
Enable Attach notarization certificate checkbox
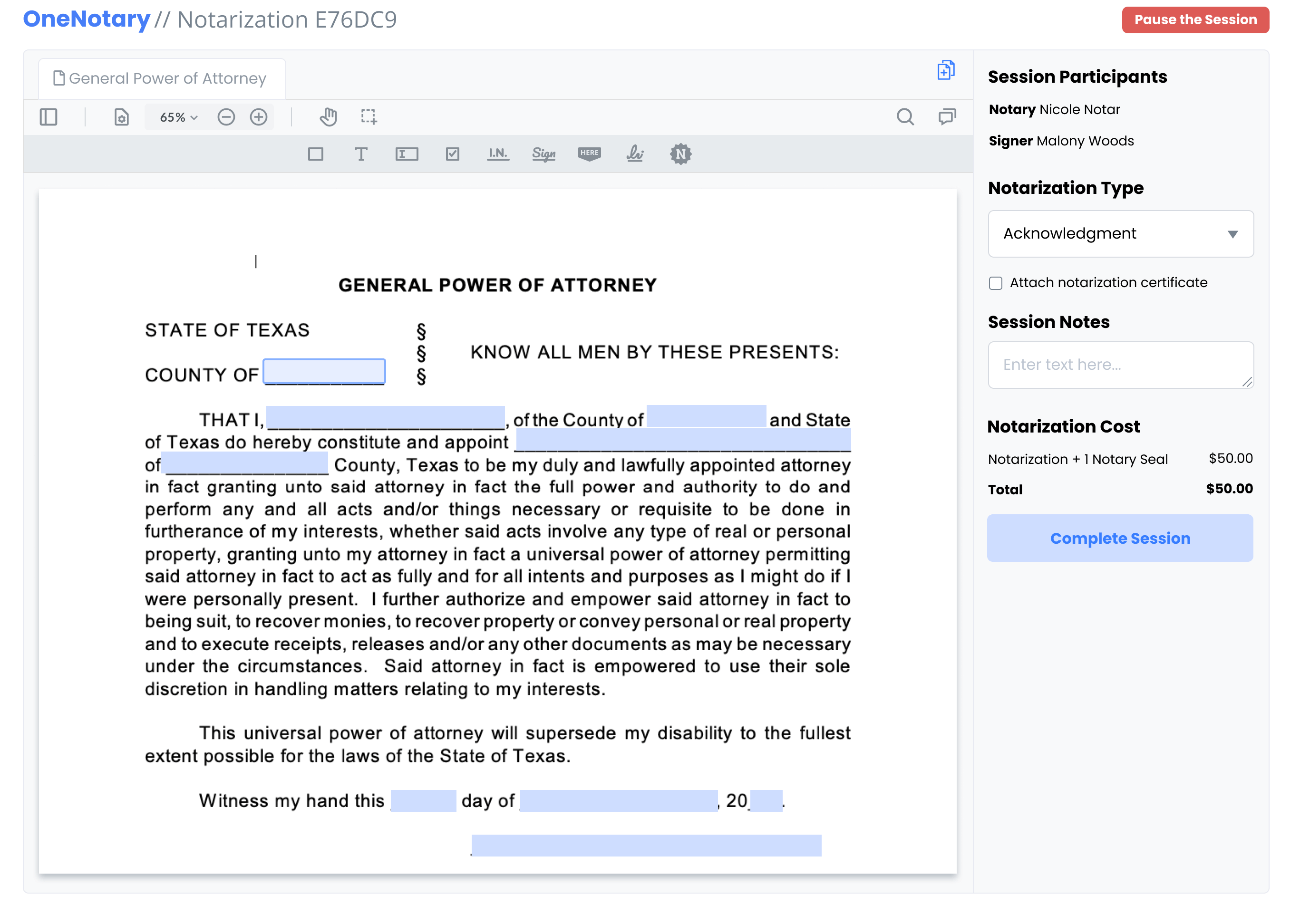point(996,283)
